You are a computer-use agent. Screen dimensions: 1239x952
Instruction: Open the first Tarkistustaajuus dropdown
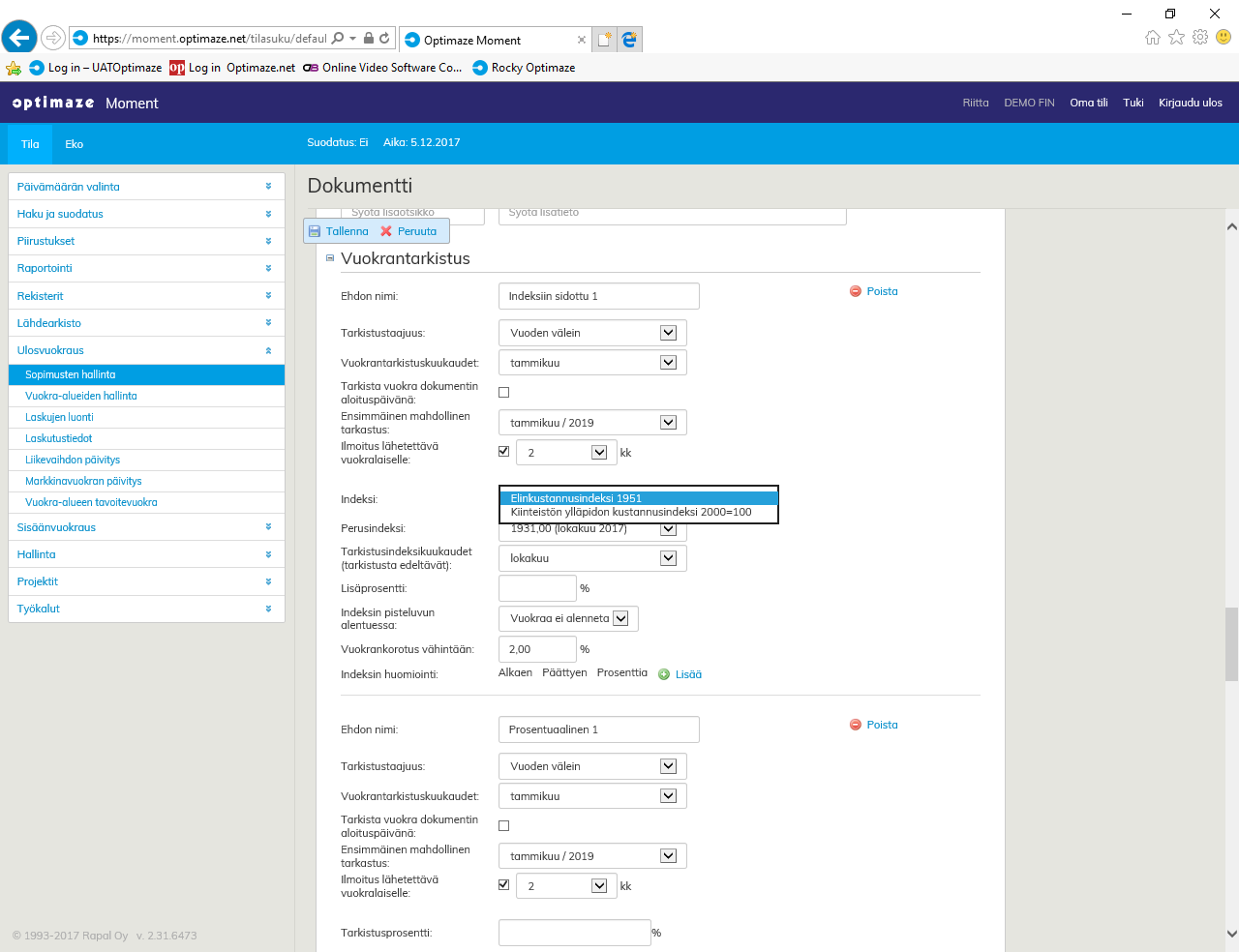(x=668, y=333)
